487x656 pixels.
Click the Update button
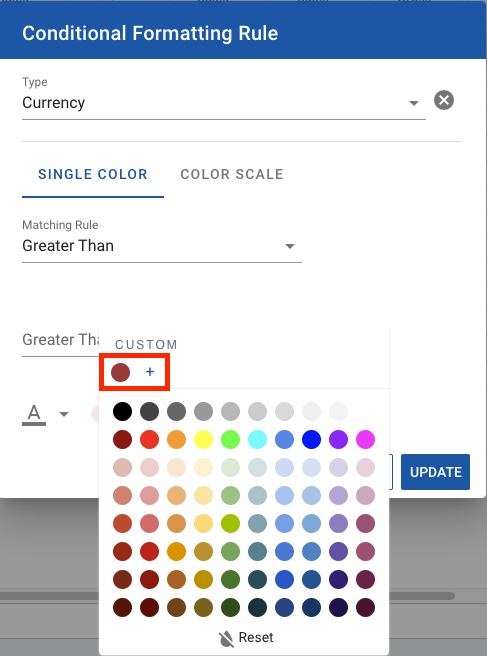coord(435,472)
